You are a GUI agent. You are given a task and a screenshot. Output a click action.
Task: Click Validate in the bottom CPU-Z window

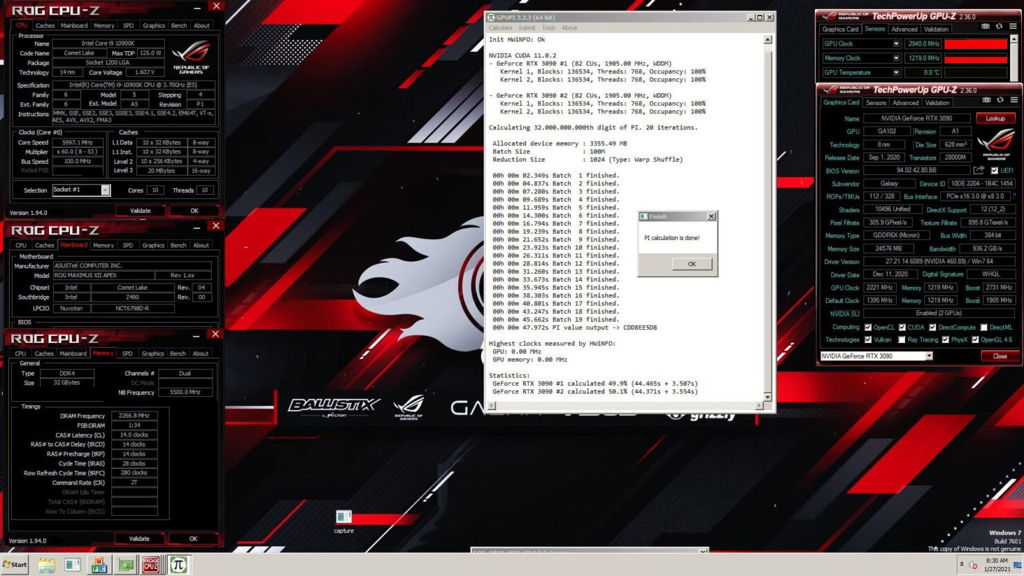point(139,539)
